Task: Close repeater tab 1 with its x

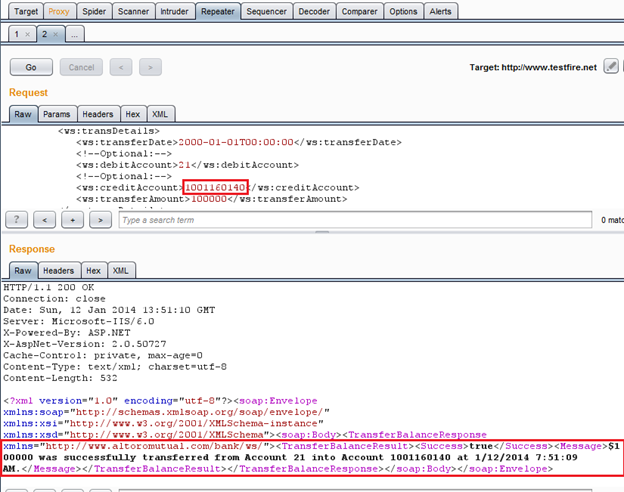Action: point(26,34)
